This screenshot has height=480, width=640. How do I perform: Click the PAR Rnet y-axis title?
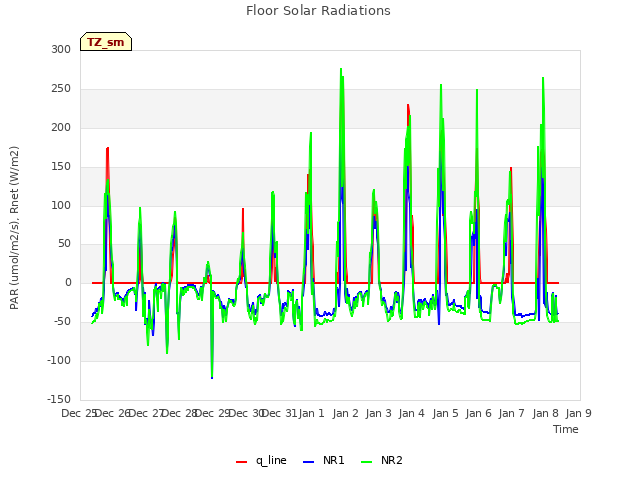tap(14, 228)
